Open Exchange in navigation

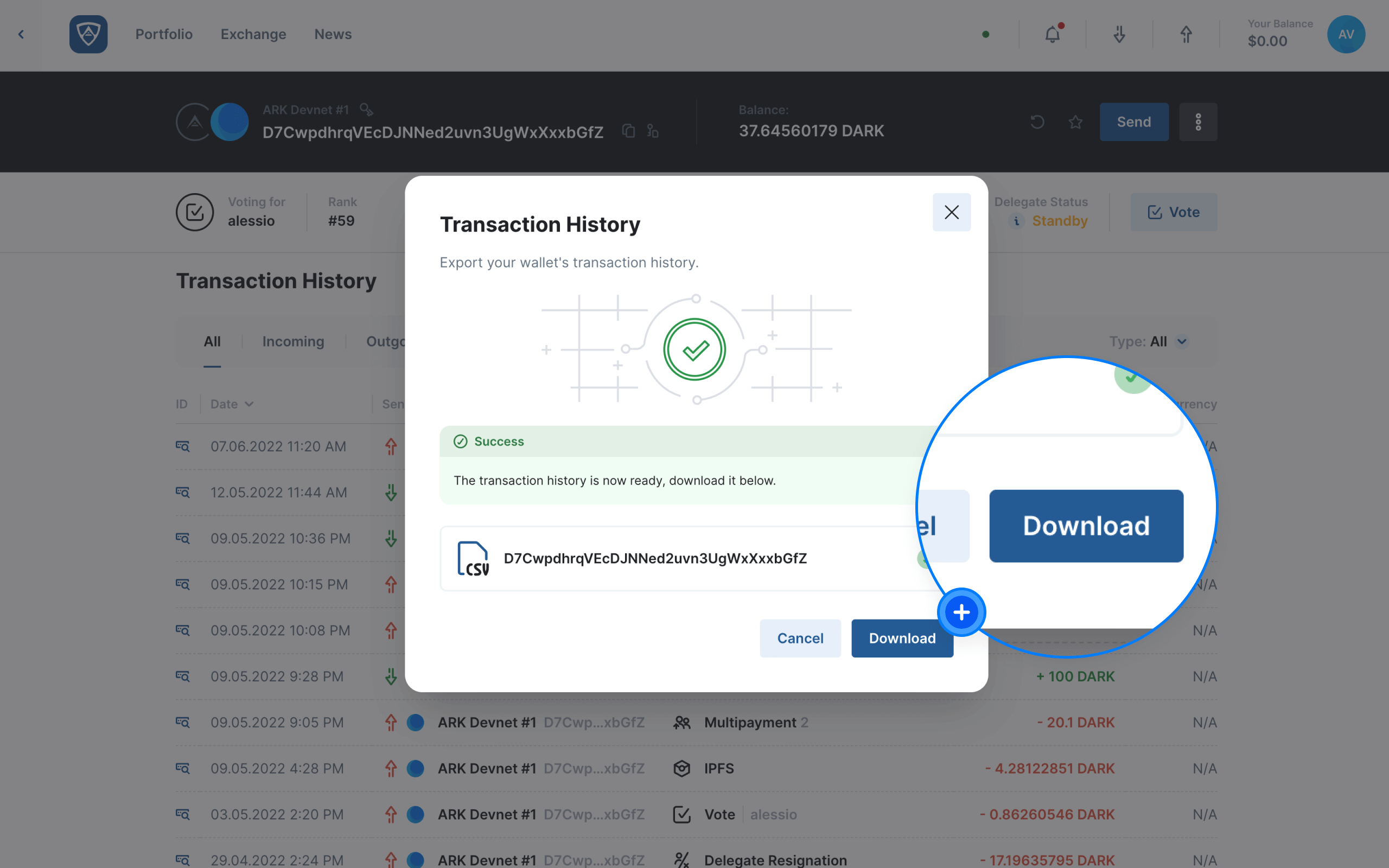[x=253, y=34]
